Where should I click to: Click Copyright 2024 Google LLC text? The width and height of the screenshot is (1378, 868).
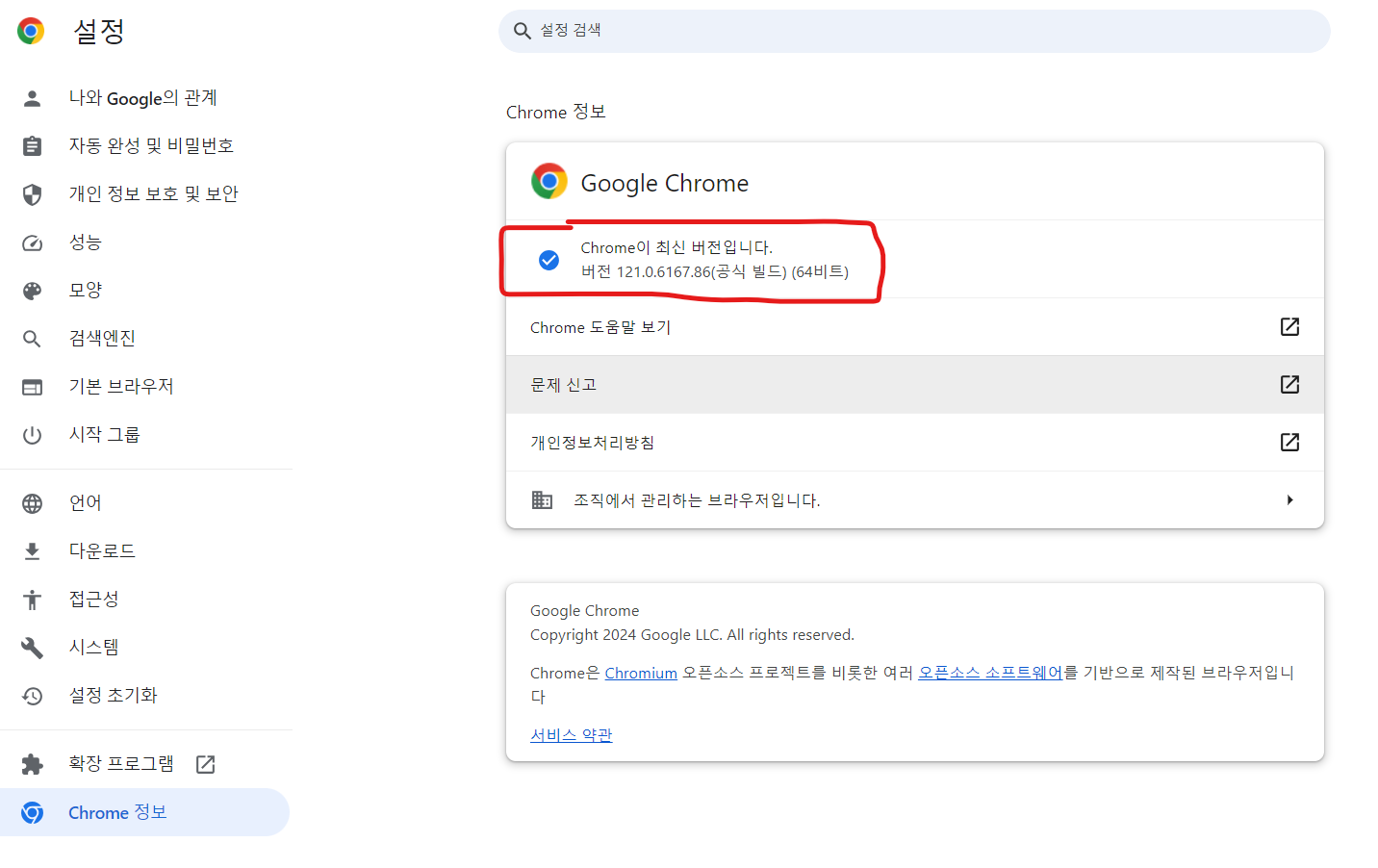point(692,635)
